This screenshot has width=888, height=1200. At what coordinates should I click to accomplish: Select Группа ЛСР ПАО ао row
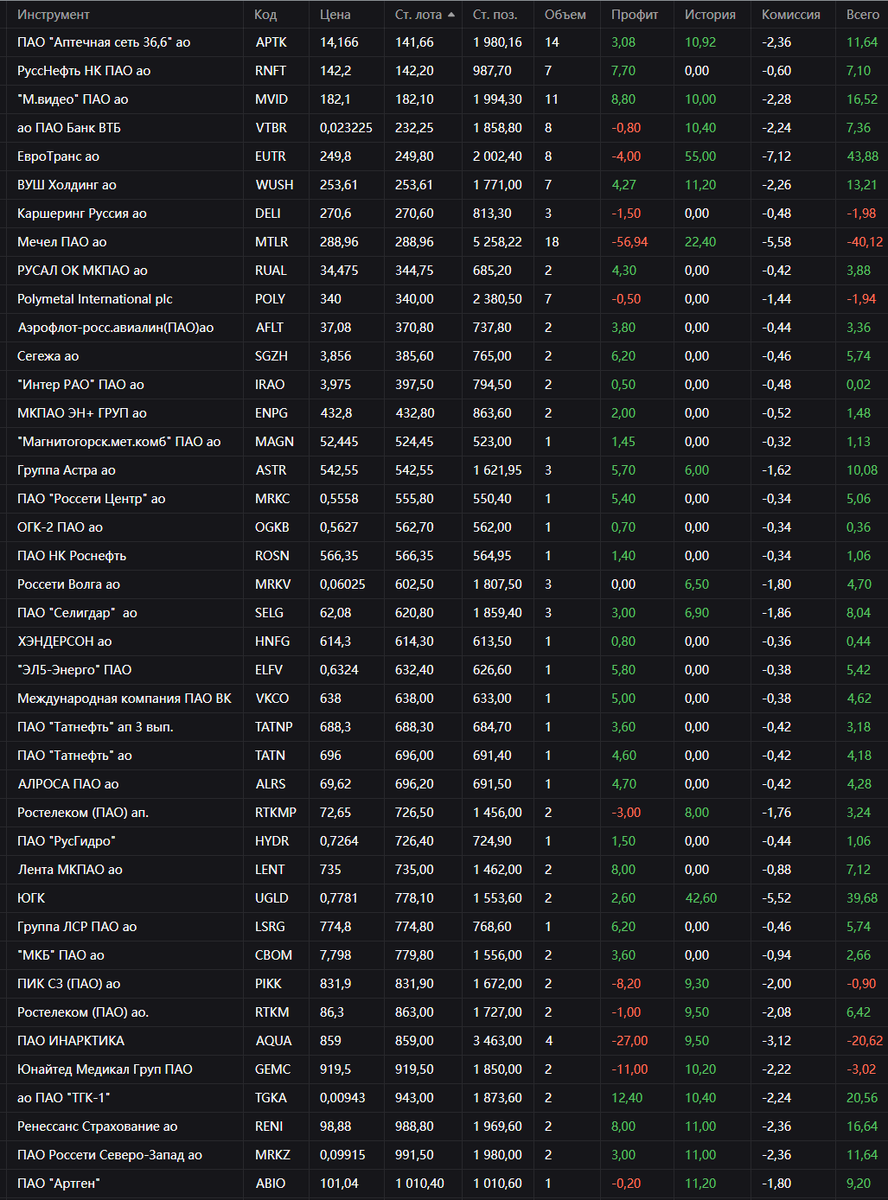pyautogui.click(x=444, y=926)
